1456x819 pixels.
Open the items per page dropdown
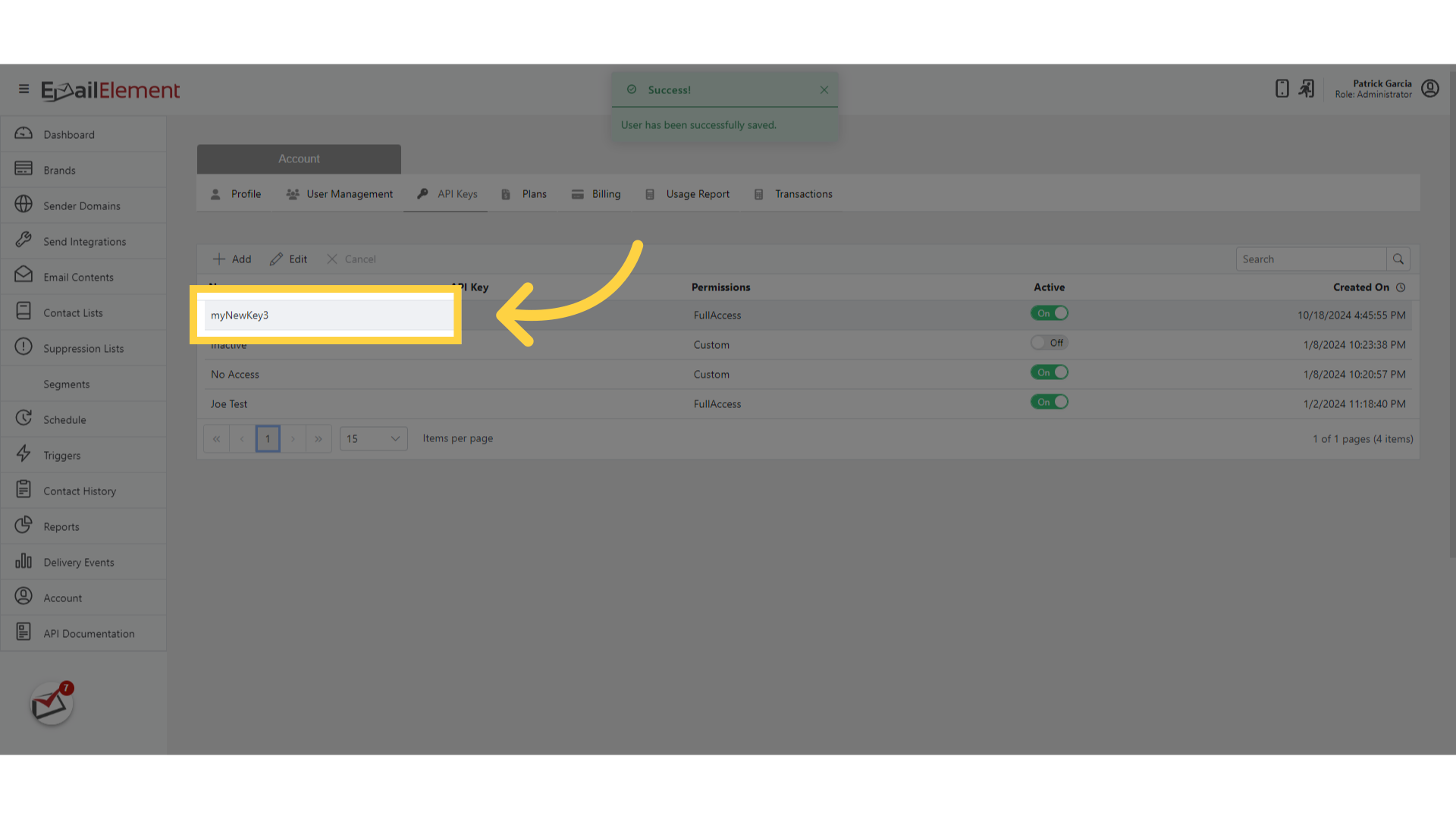[x=374, y=439]
